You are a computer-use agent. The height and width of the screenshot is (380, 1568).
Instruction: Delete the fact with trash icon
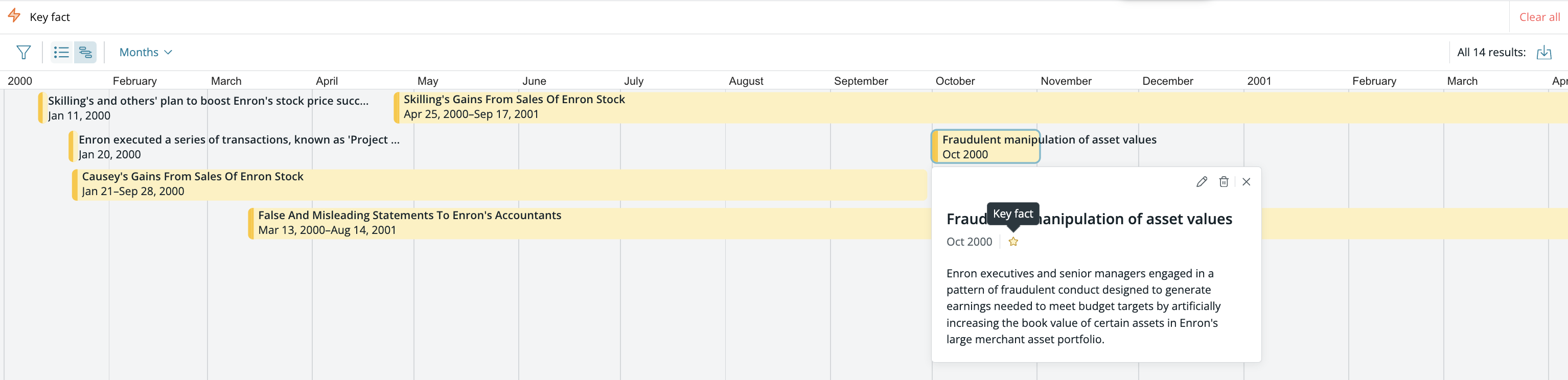click(1224, 182)
